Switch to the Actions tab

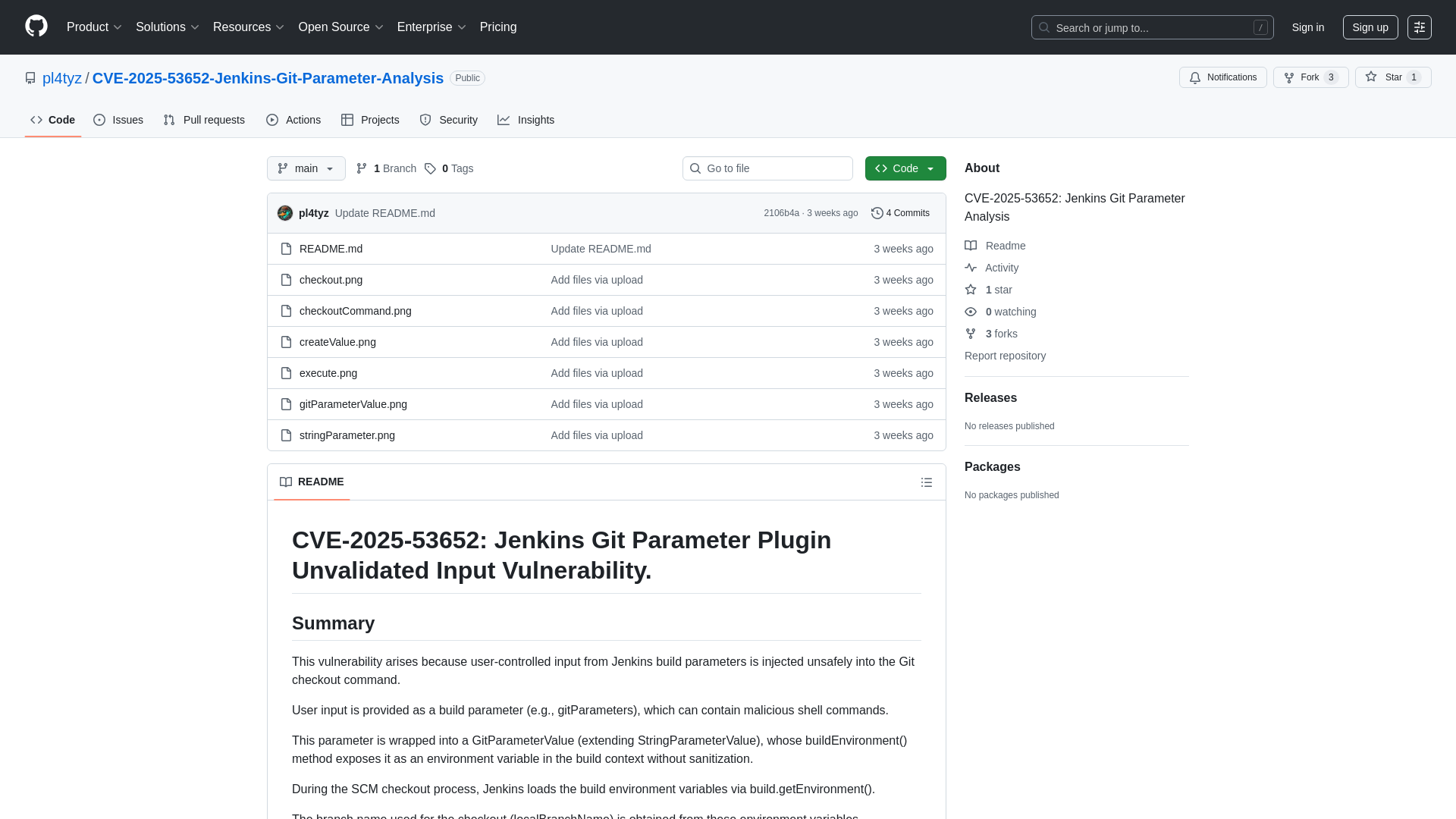tap(293, 120)
